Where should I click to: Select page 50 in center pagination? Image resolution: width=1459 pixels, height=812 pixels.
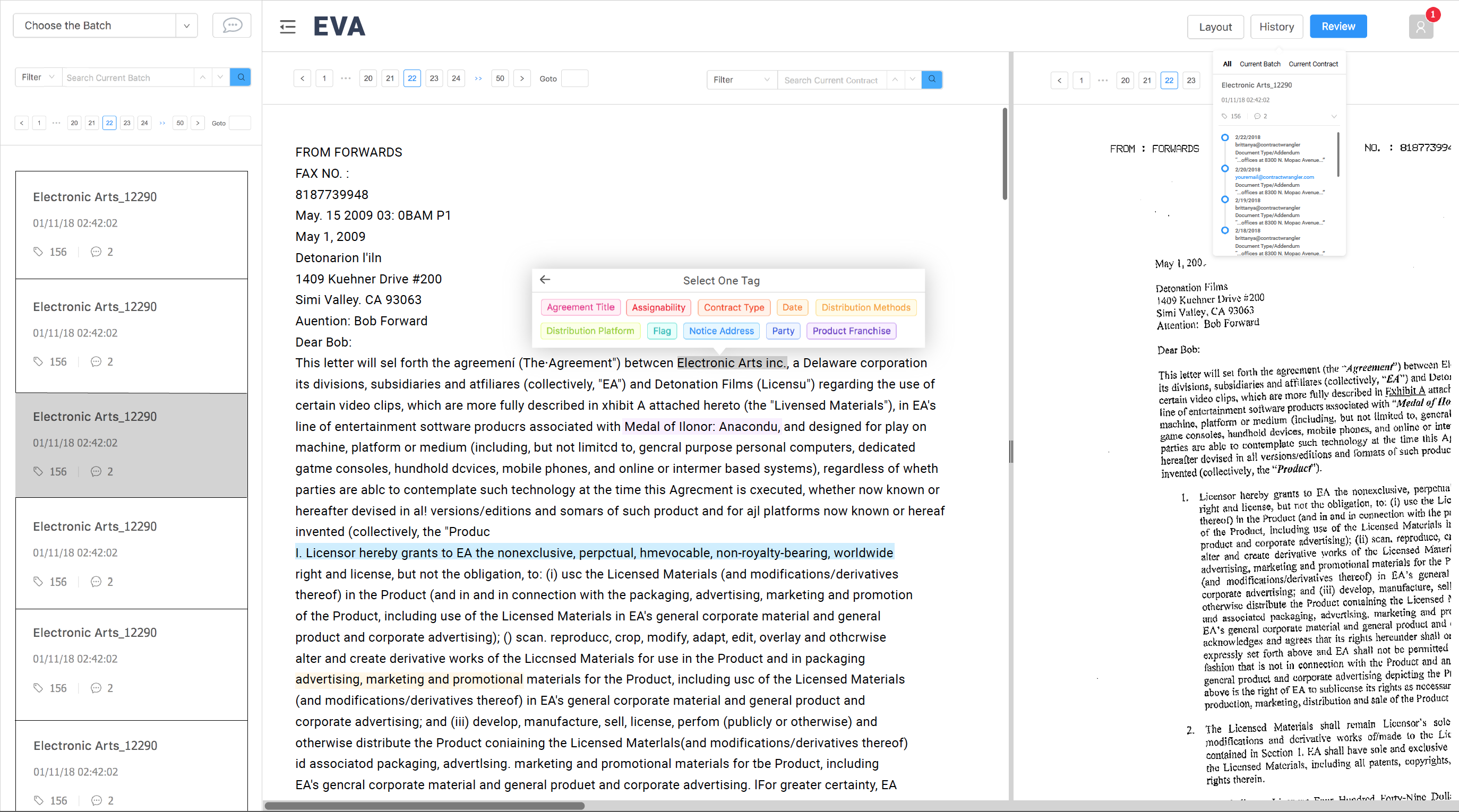[500, 79]
